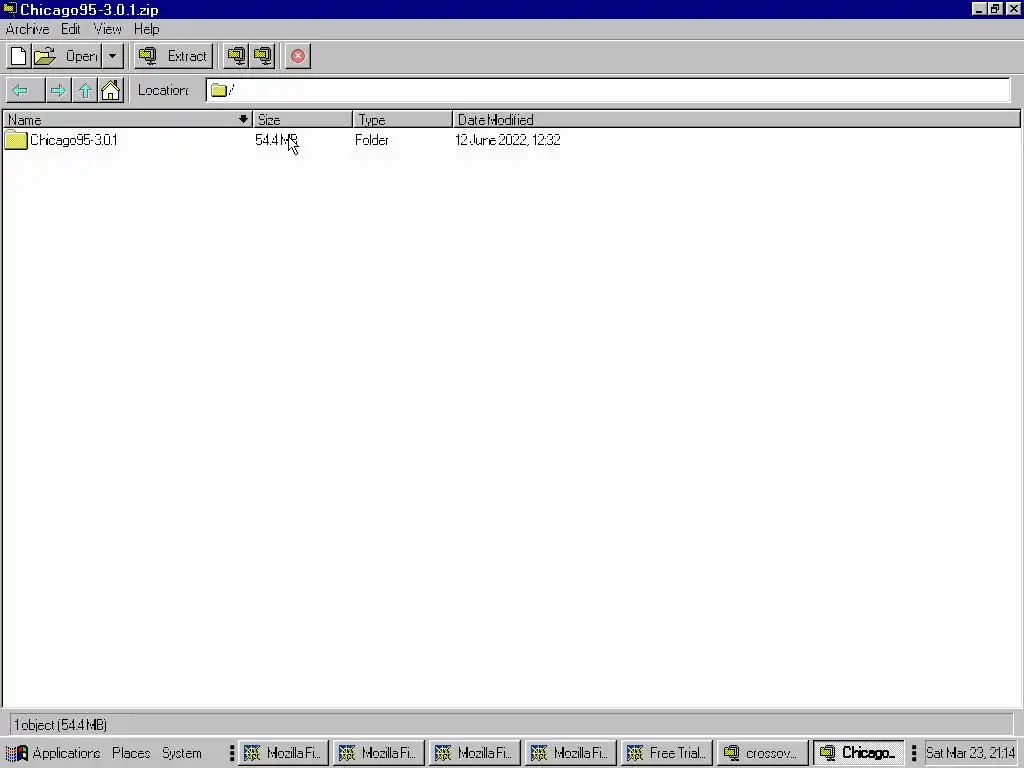Sort by the Name column header
This screenshot has height=768, width=1024.
pyautogui.click(x=128, y=120)
